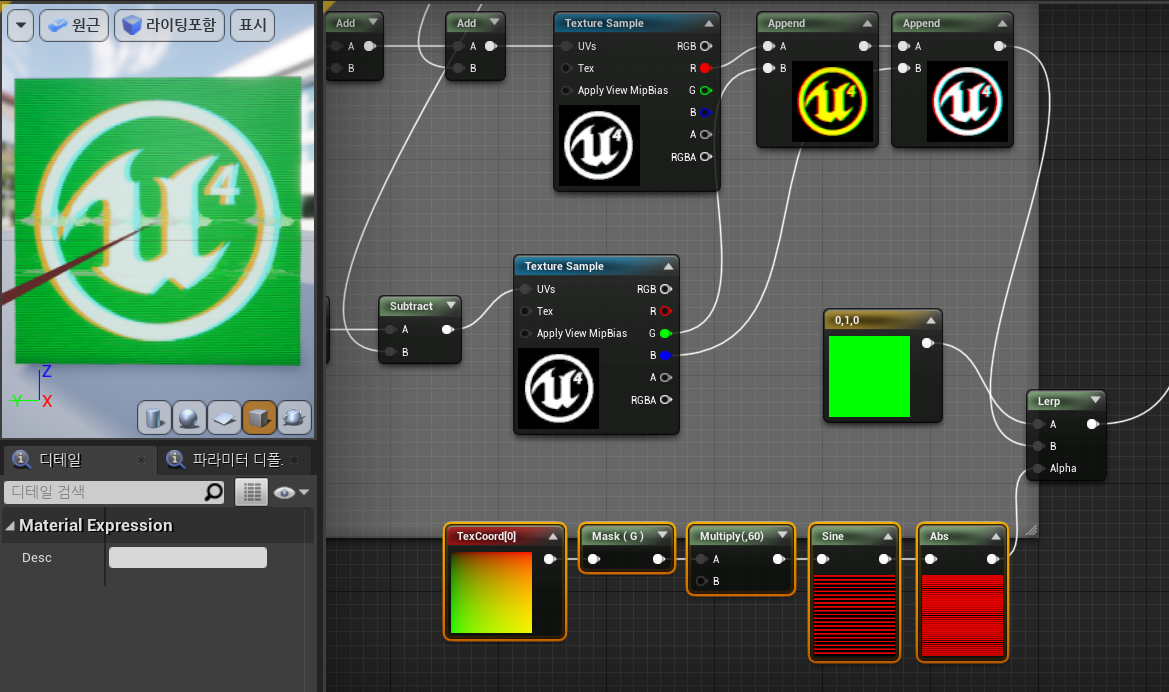1169x692 pixels.
Task: Open the 원근 perspective view menu
Action: click(x=74, y=25)
